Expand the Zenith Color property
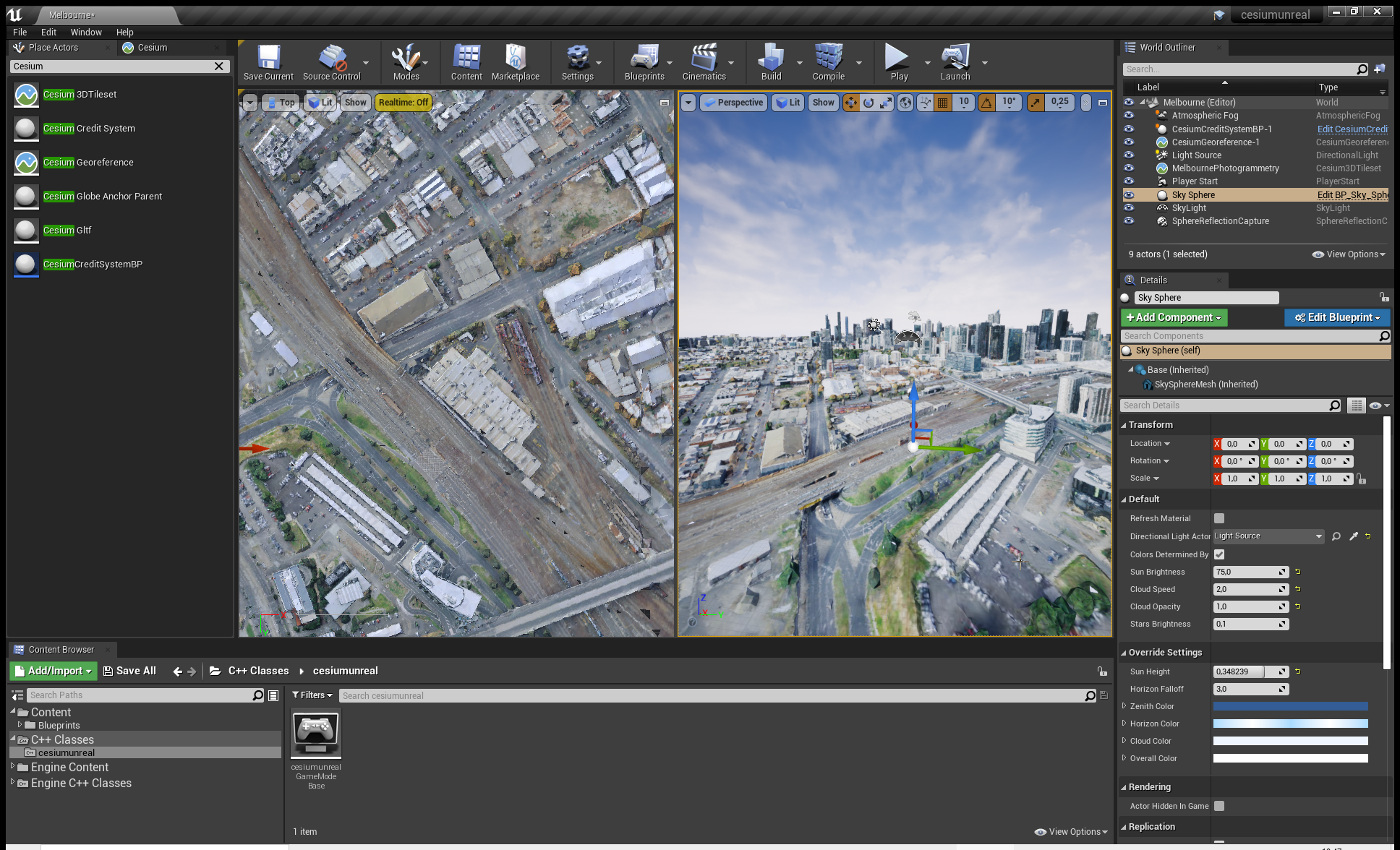This screenshot has height=850, width=1400. (1125, 706)
